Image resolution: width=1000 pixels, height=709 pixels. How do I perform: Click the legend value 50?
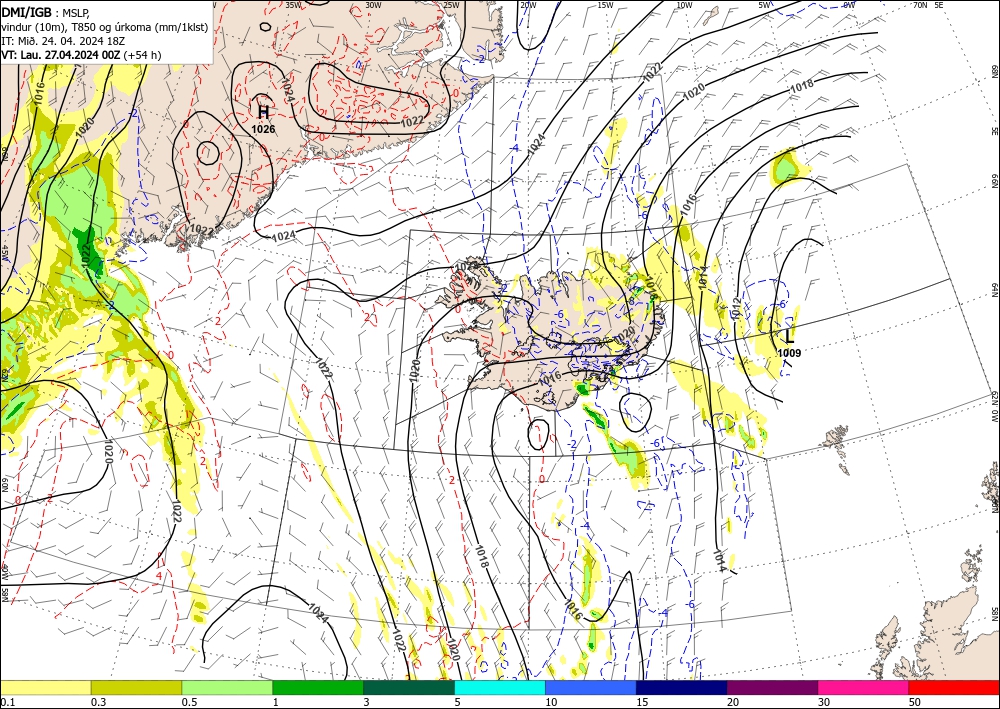click(x=915, y=702)
